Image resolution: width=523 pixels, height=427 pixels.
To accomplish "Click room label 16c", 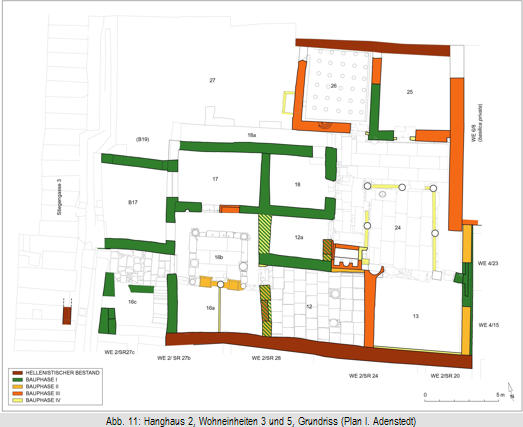I will click(132, 302).
